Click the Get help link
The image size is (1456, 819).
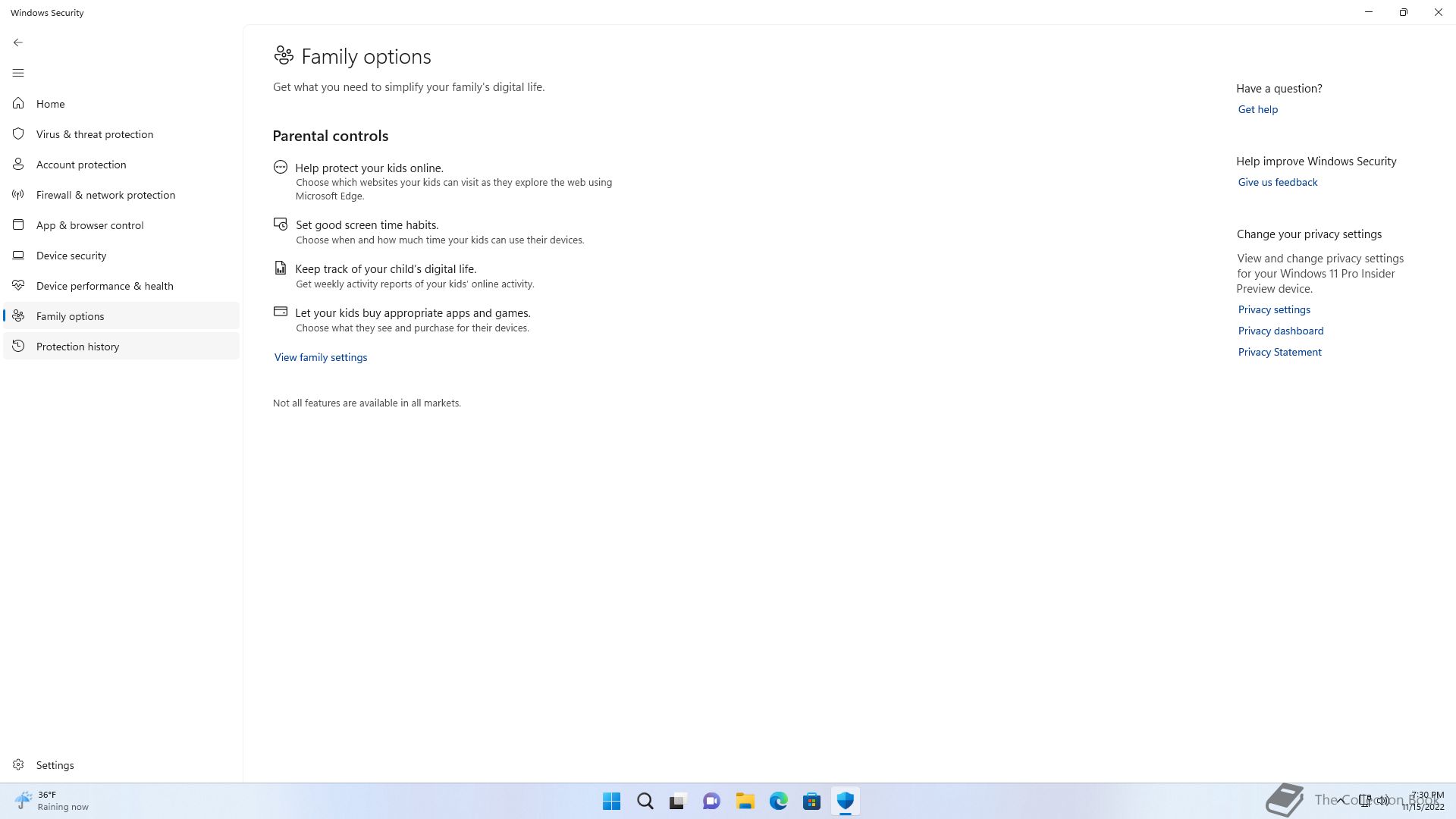[1257, 109]
